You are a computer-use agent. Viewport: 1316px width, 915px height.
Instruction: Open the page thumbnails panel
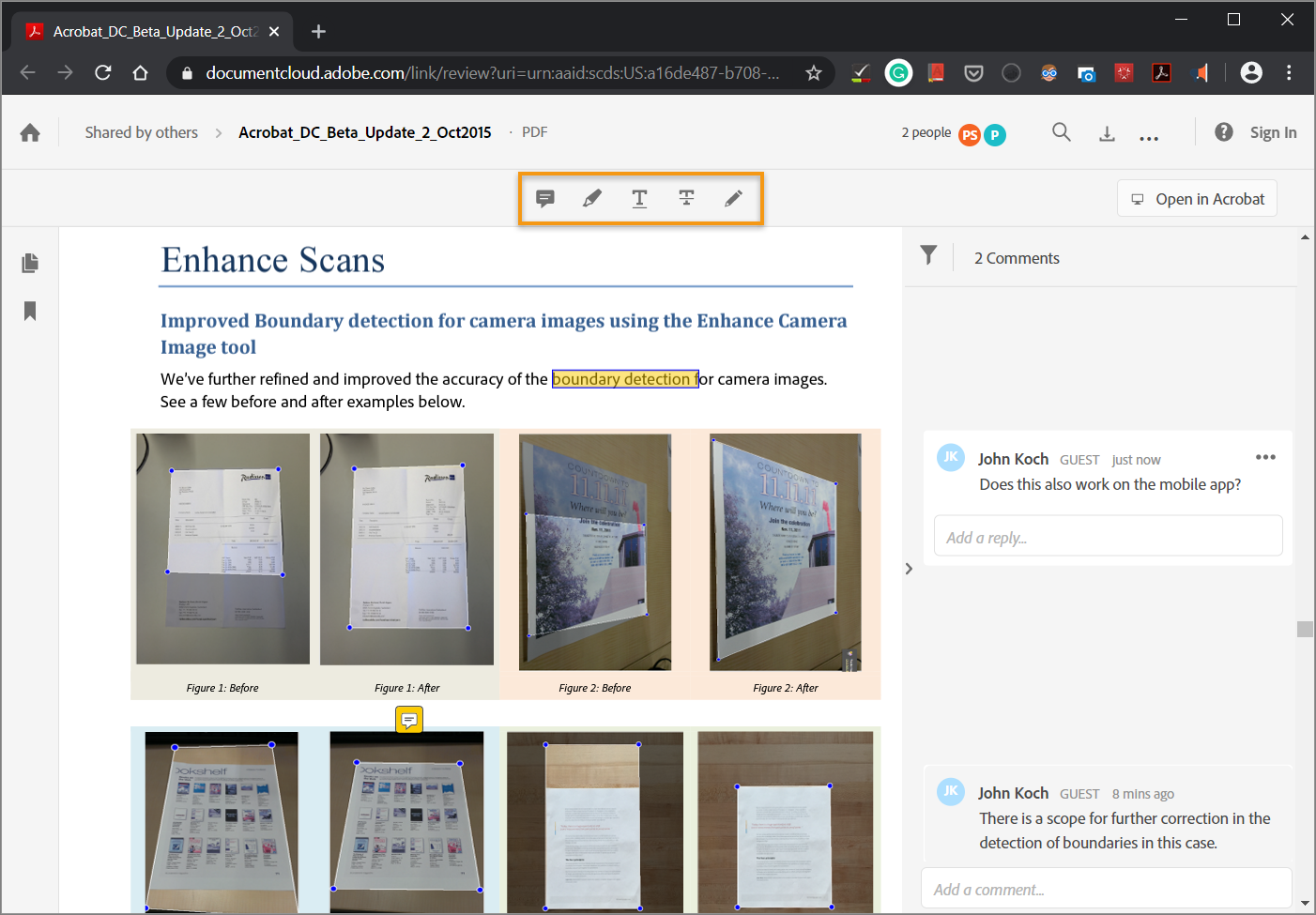click(x=29, y=263)
